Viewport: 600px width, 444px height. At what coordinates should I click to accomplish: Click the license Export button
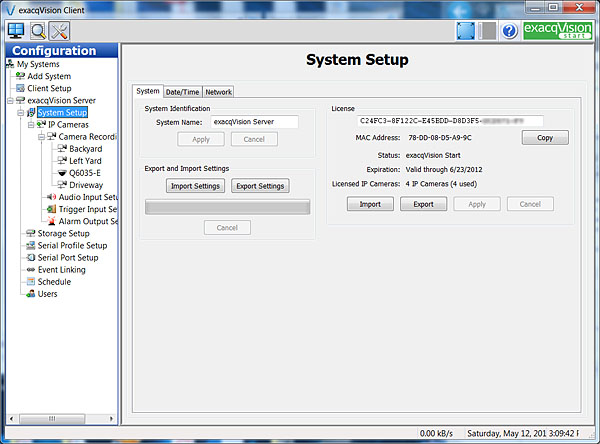click(423, 204)
